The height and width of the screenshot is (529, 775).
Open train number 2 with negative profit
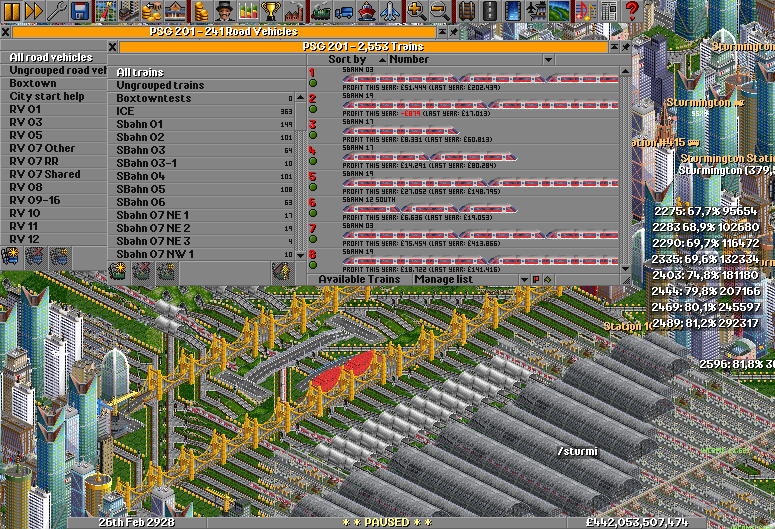coord(463,104)
